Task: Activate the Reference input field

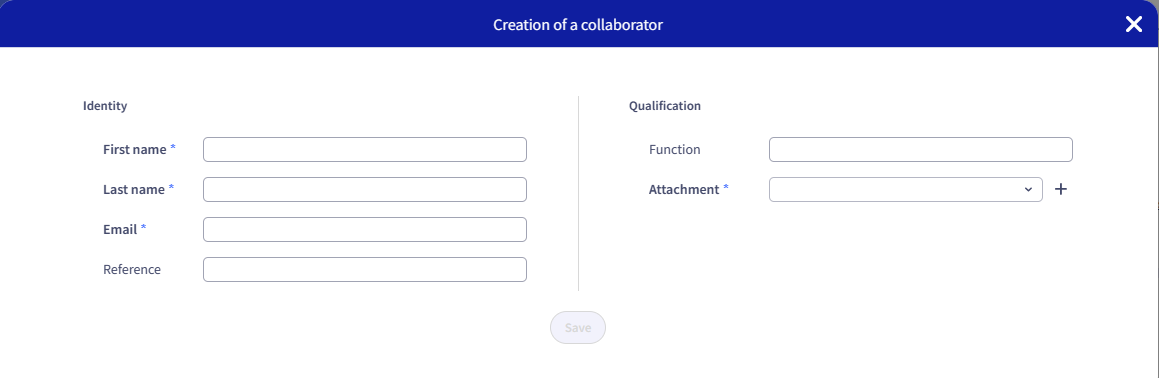Action: click(365, 269)
